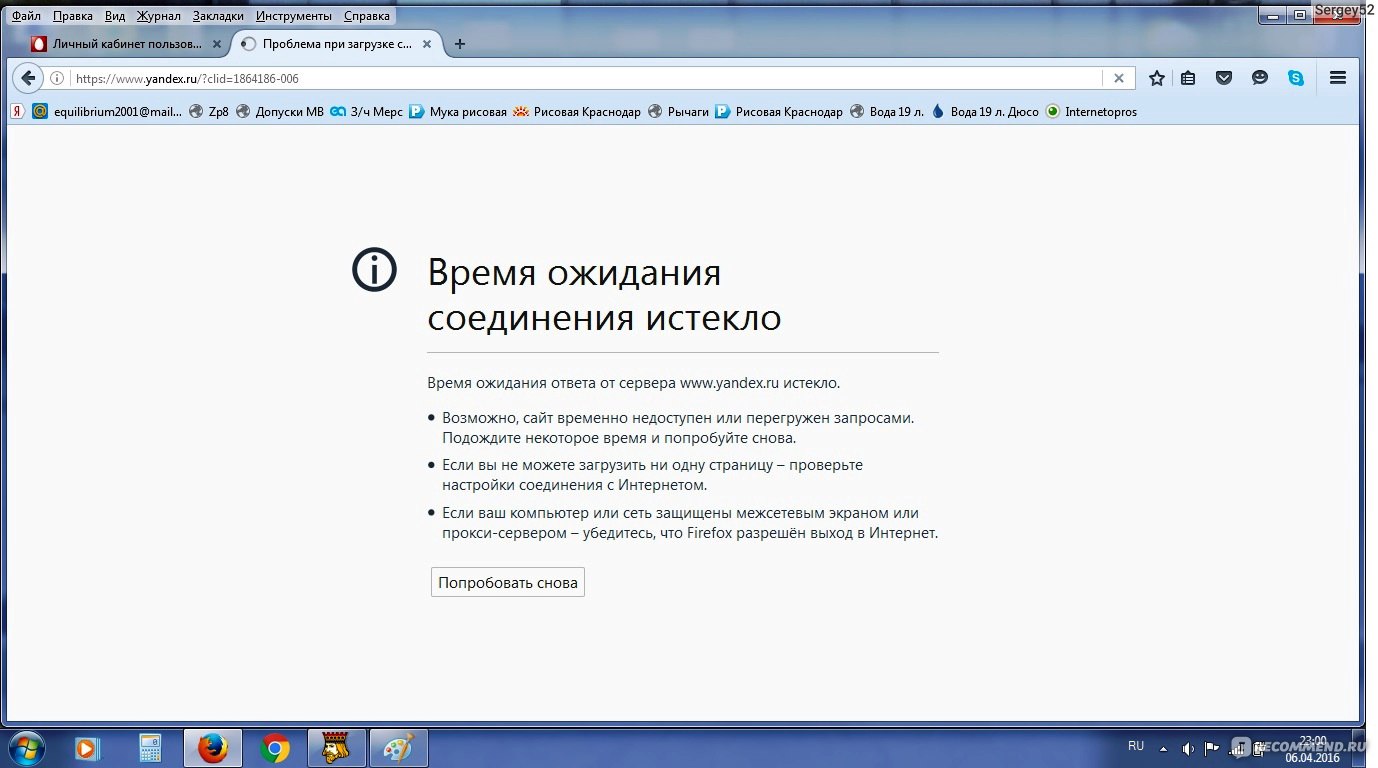The width and height of the screenshot is (1378, 768).
Task: Switch RU keyboard language indicator
Action: click(x=1136, y=746)
